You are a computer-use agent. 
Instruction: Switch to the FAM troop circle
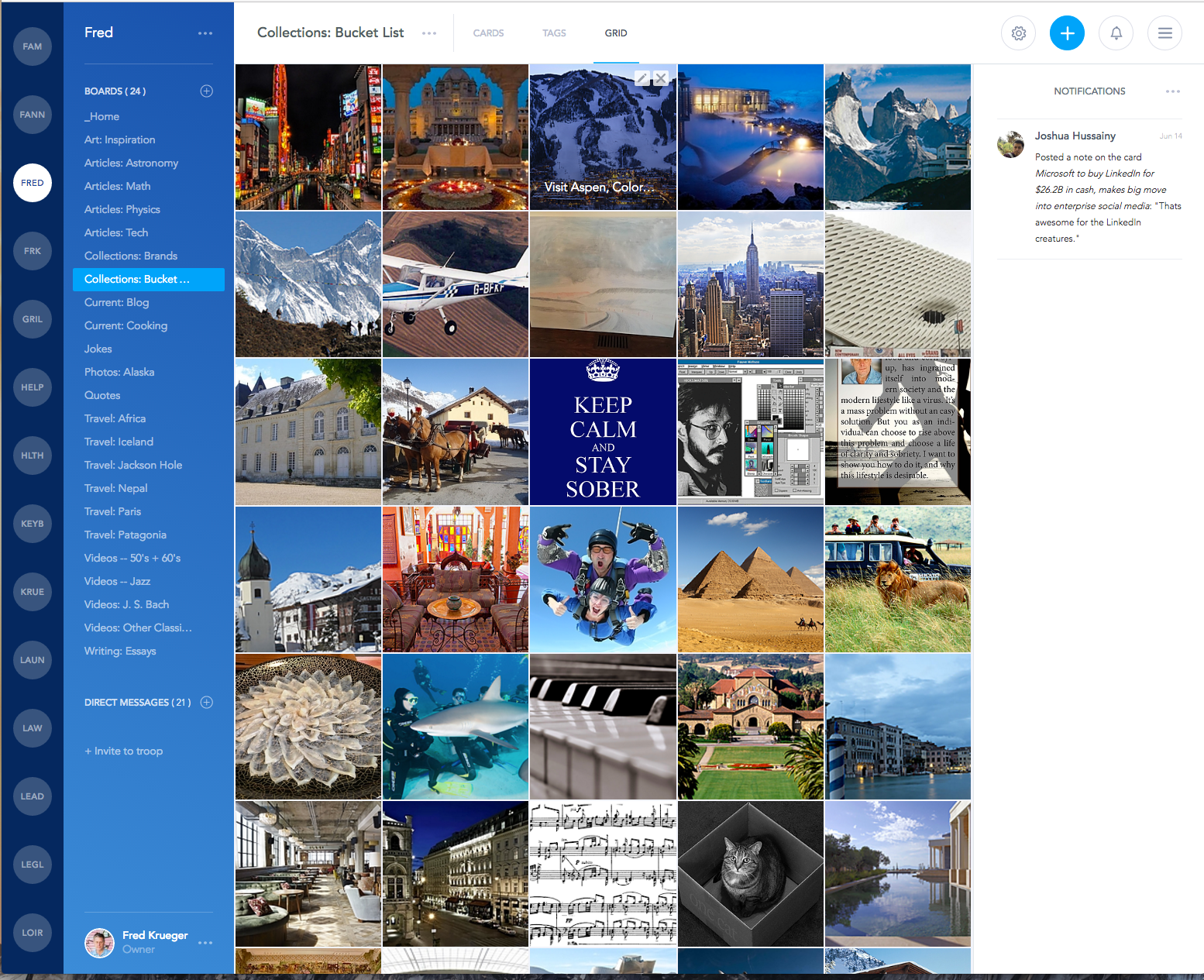(x=33, y=46)
